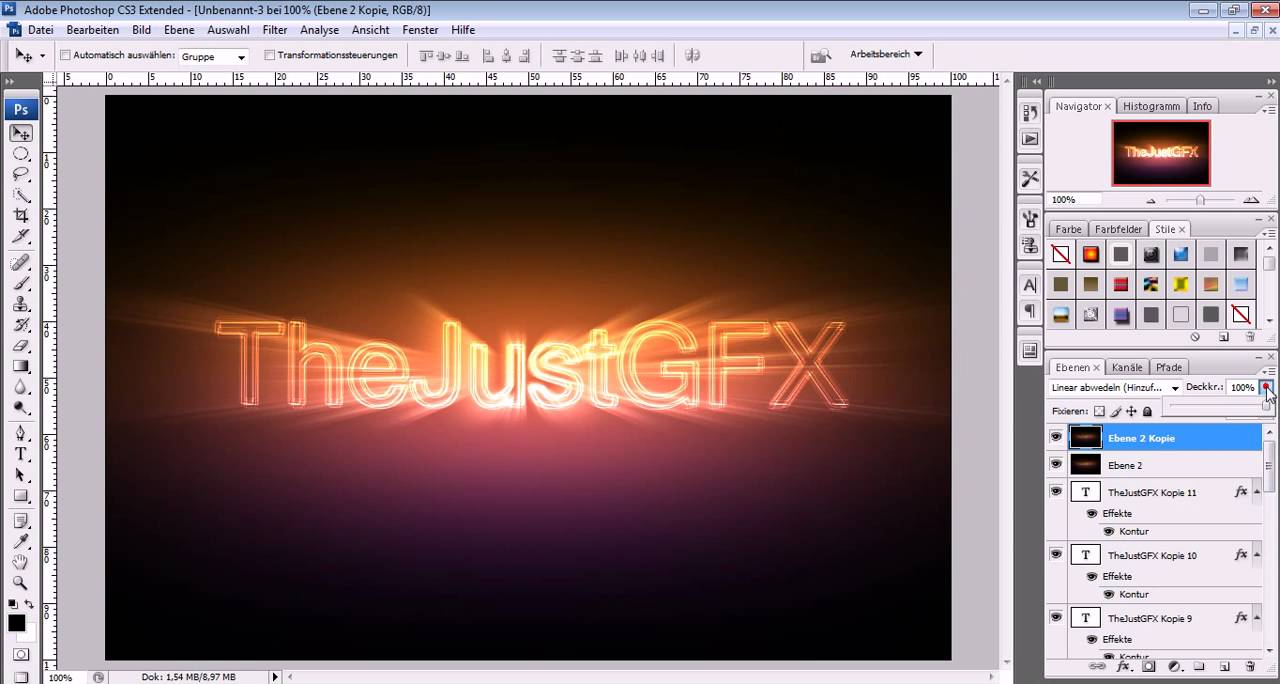Image resolution: width=1280 pixels, height=684 pixels.
Task: Collapse effects of 'TheJustGFX Kopie 9'
Action: [x=1255, y=618]
